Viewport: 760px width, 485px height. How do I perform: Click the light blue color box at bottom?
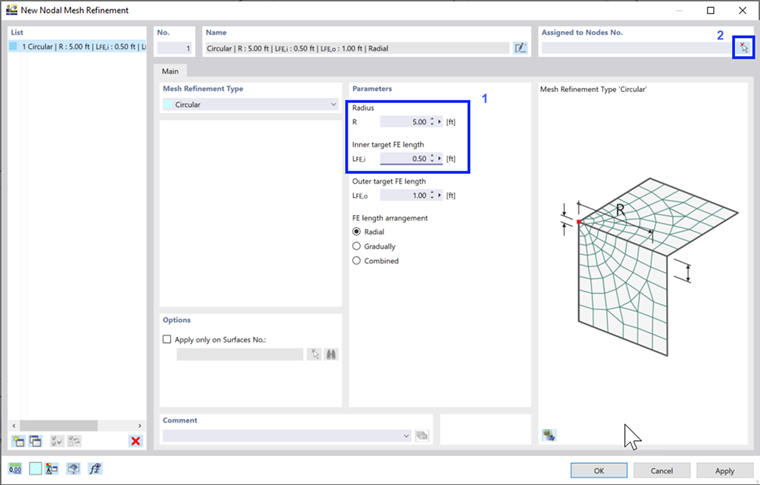pyautogui.click(x=35, y=469)
